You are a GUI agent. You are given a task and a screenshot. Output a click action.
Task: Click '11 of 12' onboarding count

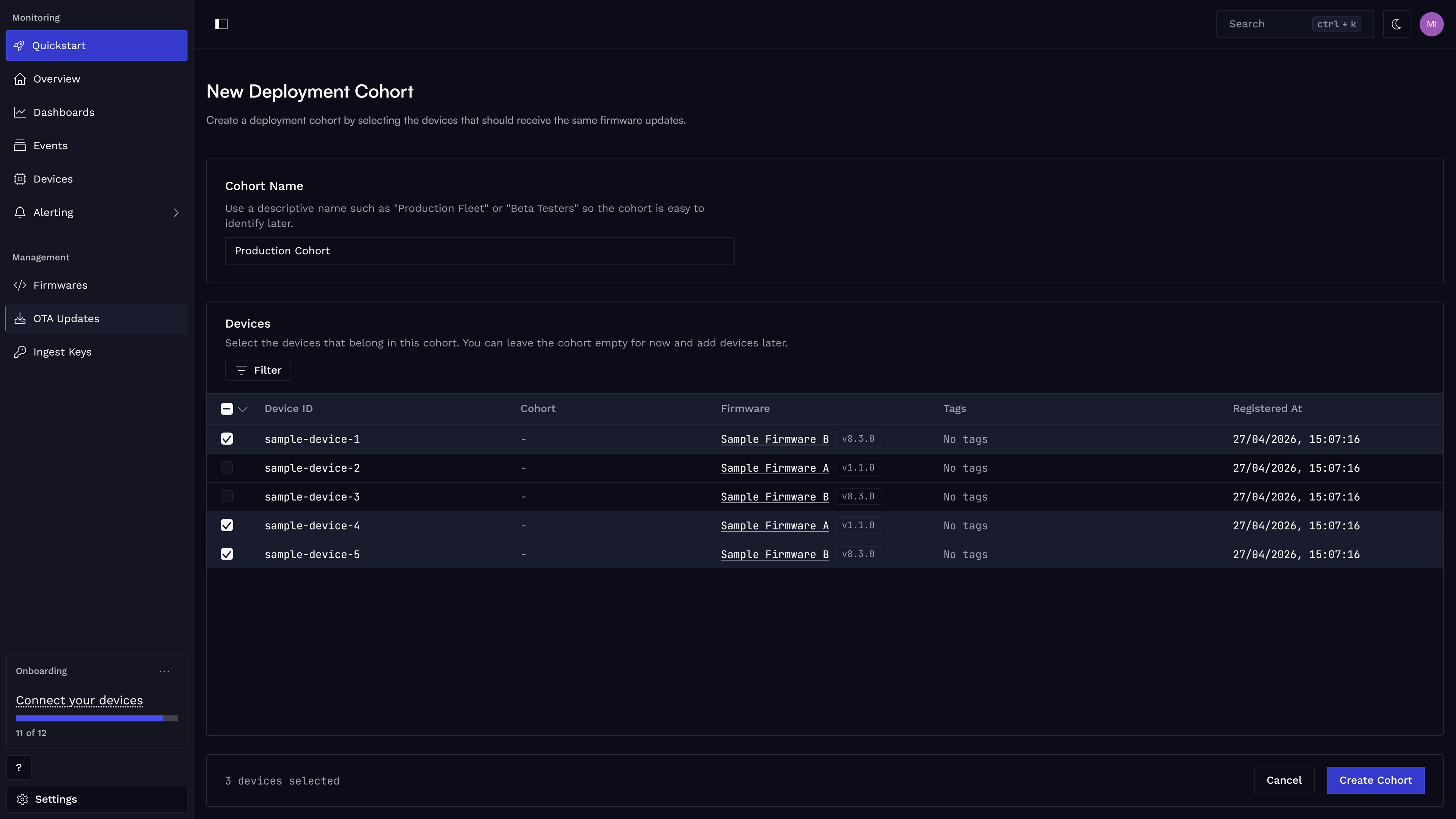(31, 733)
